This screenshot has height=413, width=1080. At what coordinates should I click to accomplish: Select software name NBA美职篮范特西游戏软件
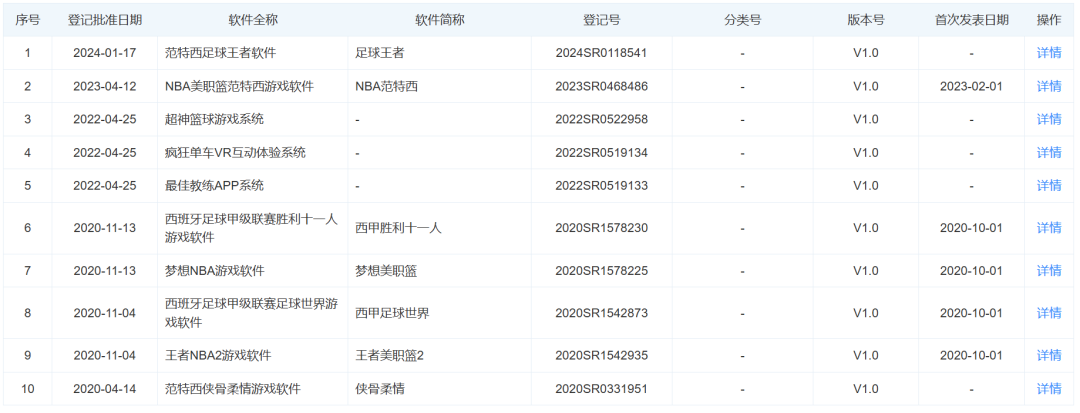point(239,86)
